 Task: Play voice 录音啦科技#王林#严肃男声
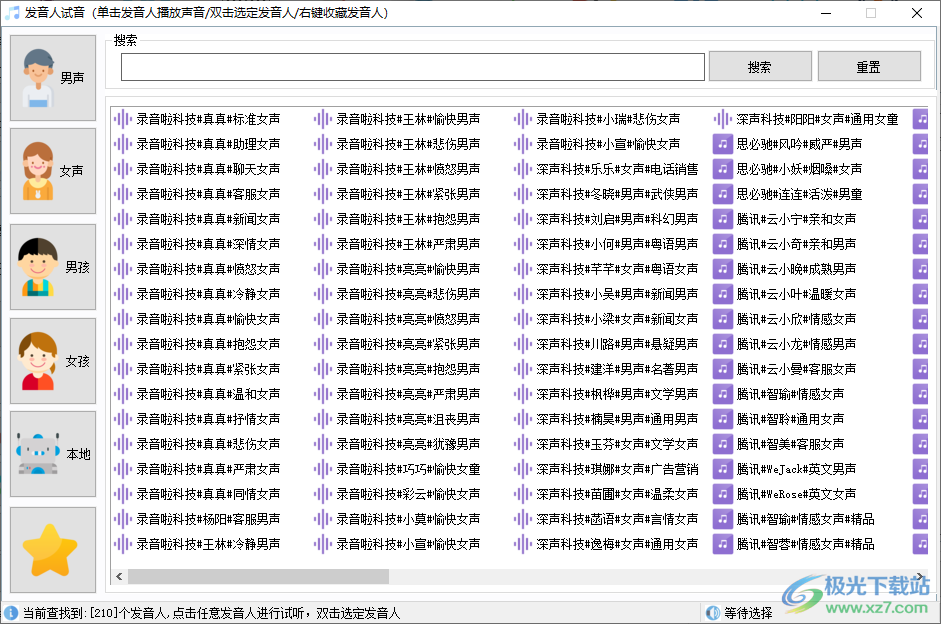[x=408, y=244]
